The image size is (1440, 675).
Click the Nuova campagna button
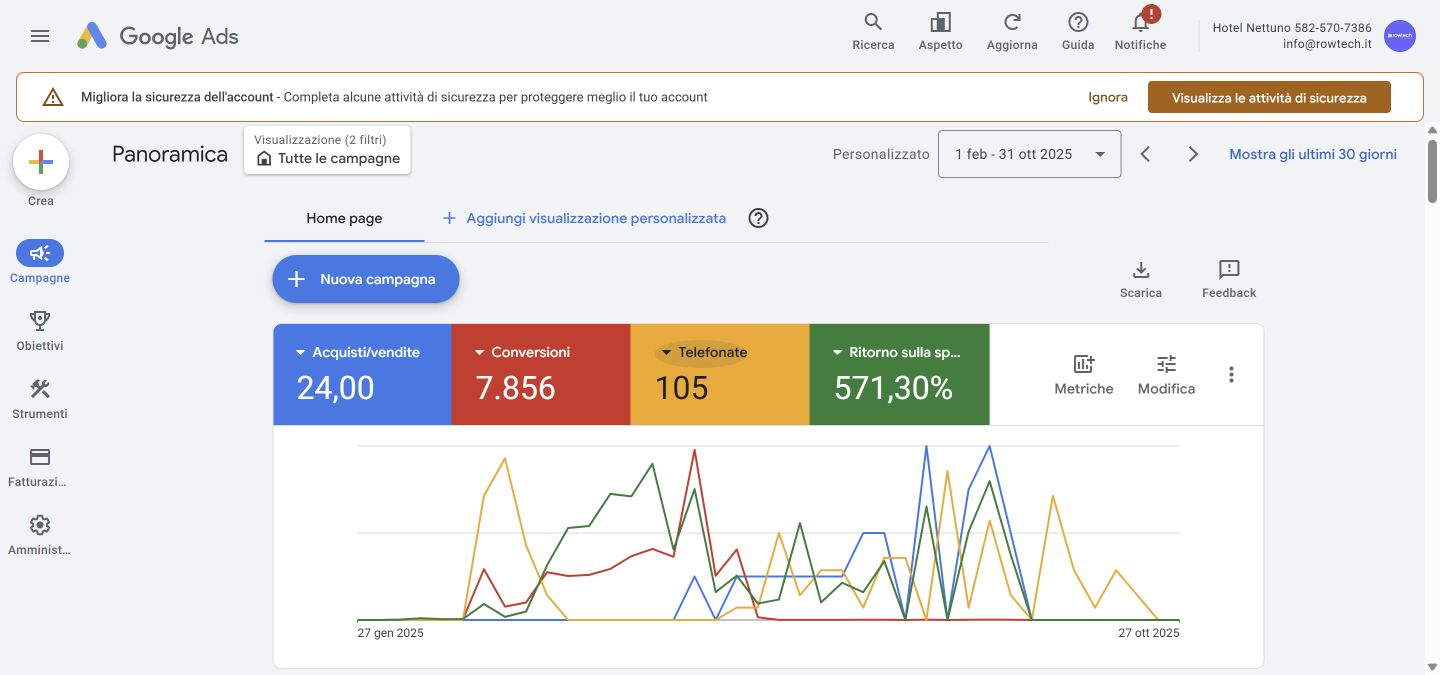(x=366, y=279)
